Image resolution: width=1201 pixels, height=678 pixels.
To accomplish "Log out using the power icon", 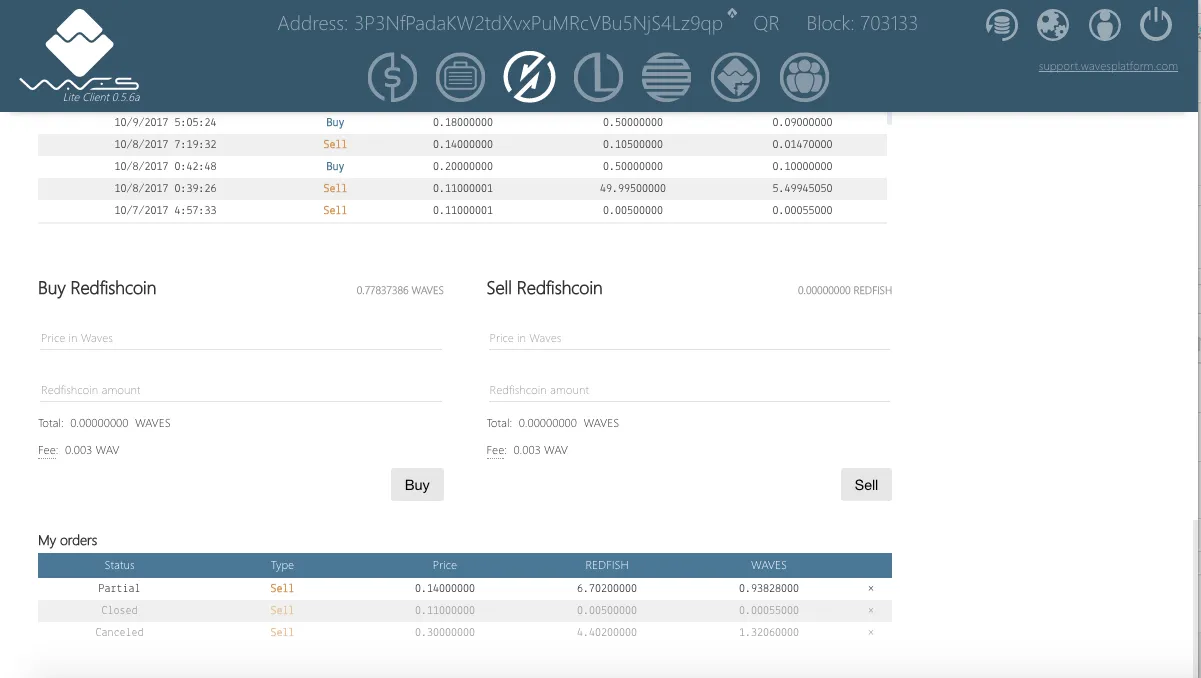I will [1156, 25].
